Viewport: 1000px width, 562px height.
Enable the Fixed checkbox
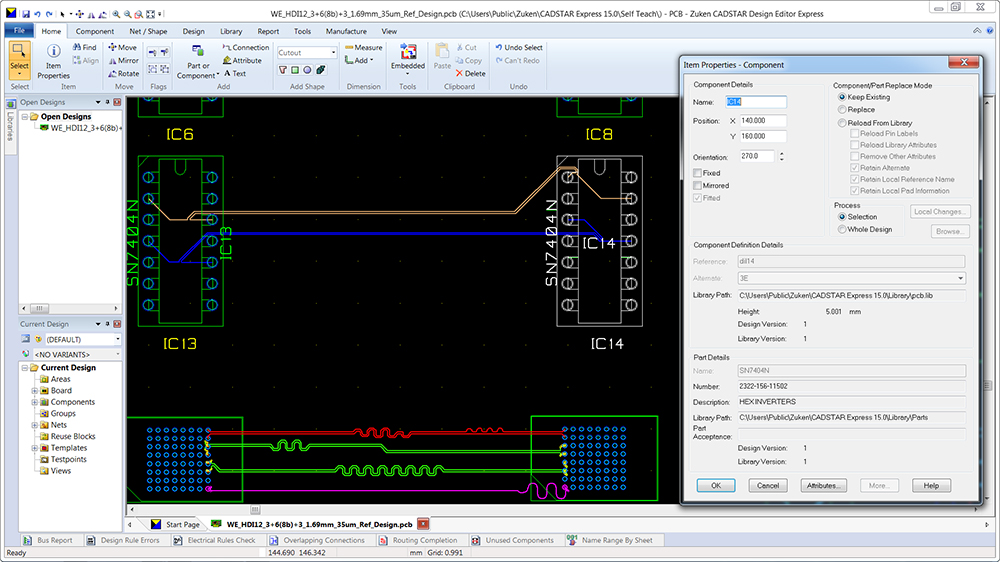[697, 173]
